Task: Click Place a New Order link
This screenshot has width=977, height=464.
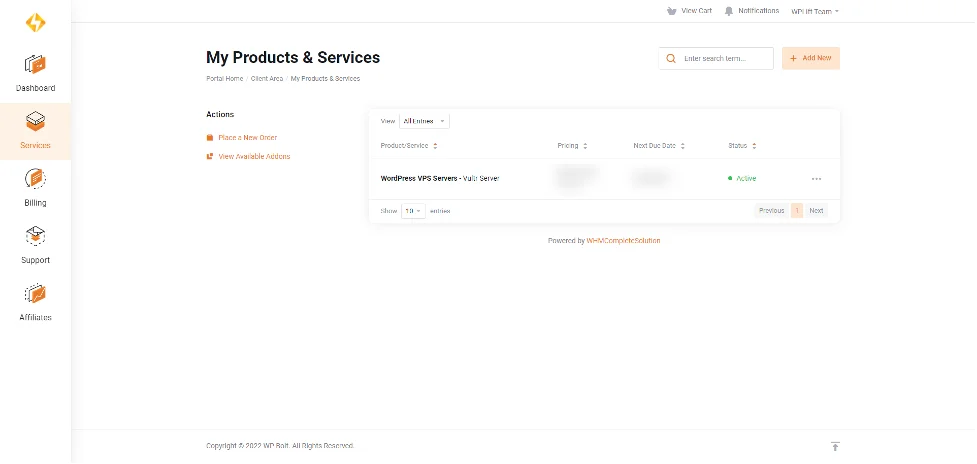Action: [247, 138]
